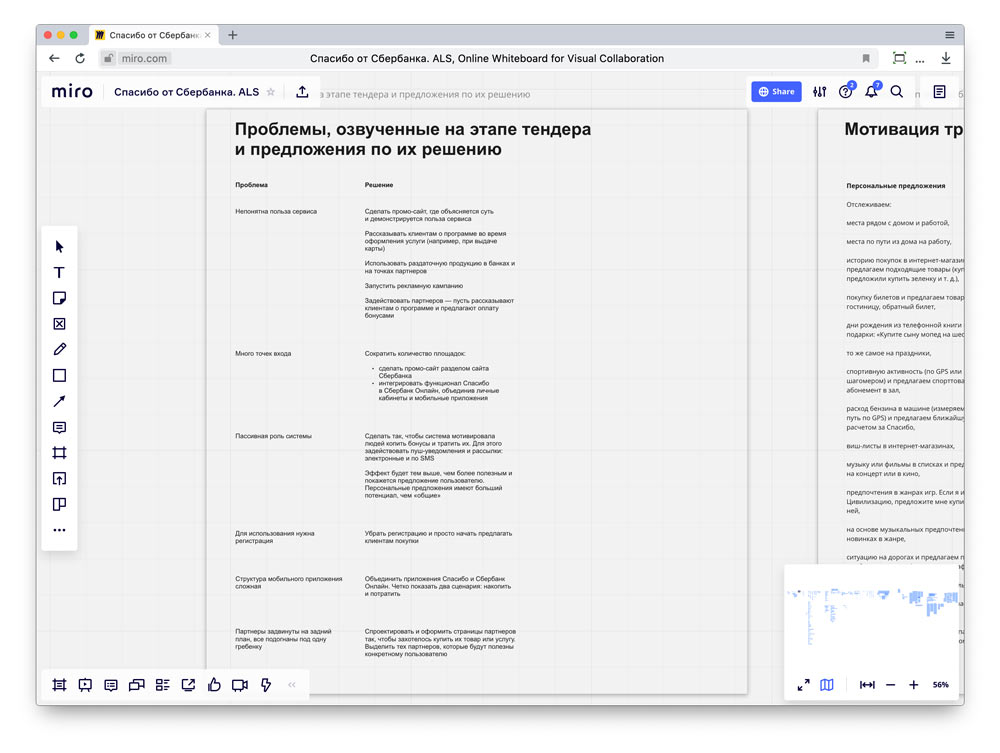Select the Sticky note tool
Viewport: 1000px width, 753px height.
pos(59,297)
